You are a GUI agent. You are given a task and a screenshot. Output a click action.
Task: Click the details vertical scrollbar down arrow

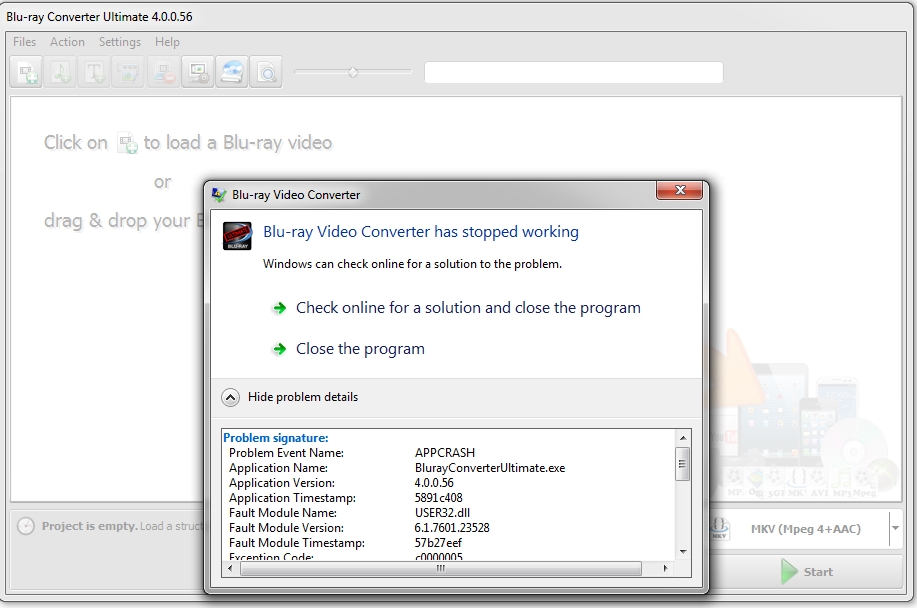coord(682,552)
